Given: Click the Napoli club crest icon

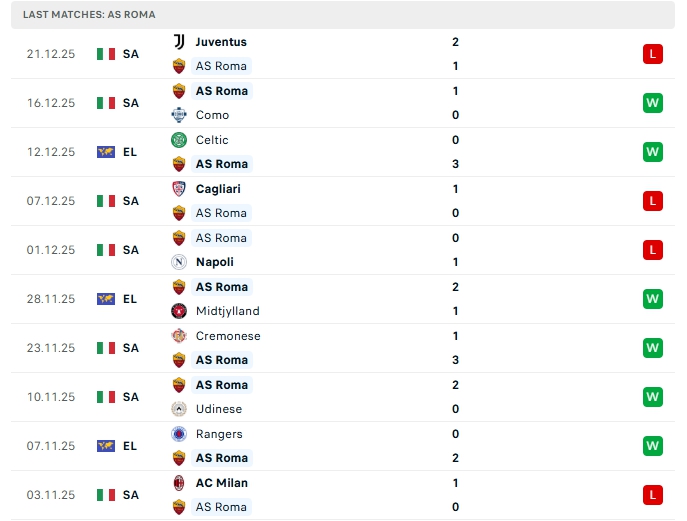Looking at the screenshot, I should tap(179, 262).
